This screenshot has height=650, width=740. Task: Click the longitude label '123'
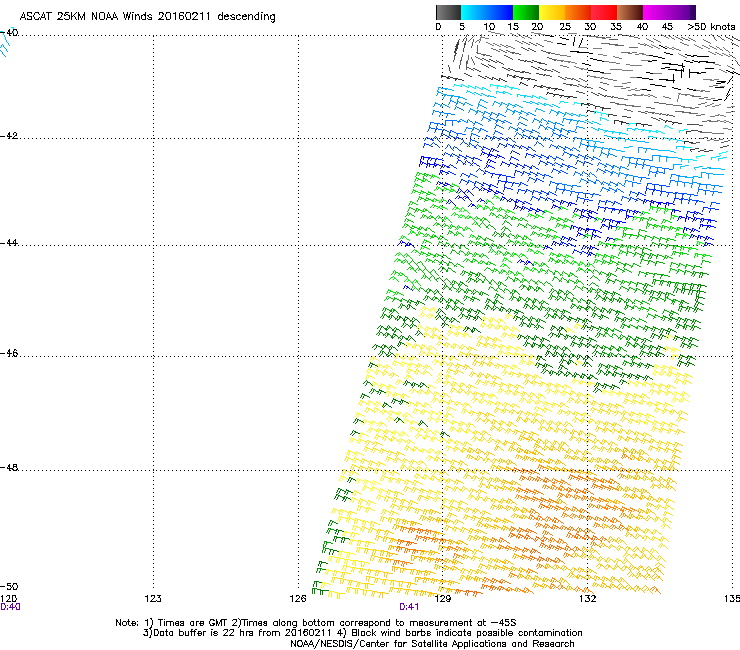(153, 599)
